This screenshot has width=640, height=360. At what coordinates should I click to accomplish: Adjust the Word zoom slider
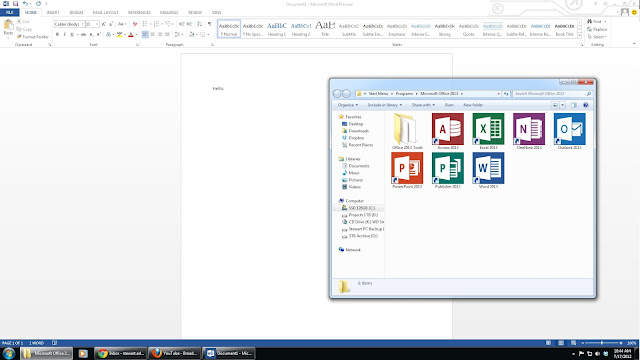[x=602, y=343]
